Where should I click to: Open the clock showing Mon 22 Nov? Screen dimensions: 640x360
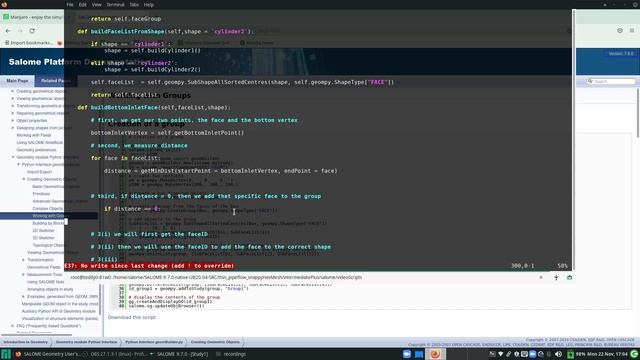tap(608, 354)
